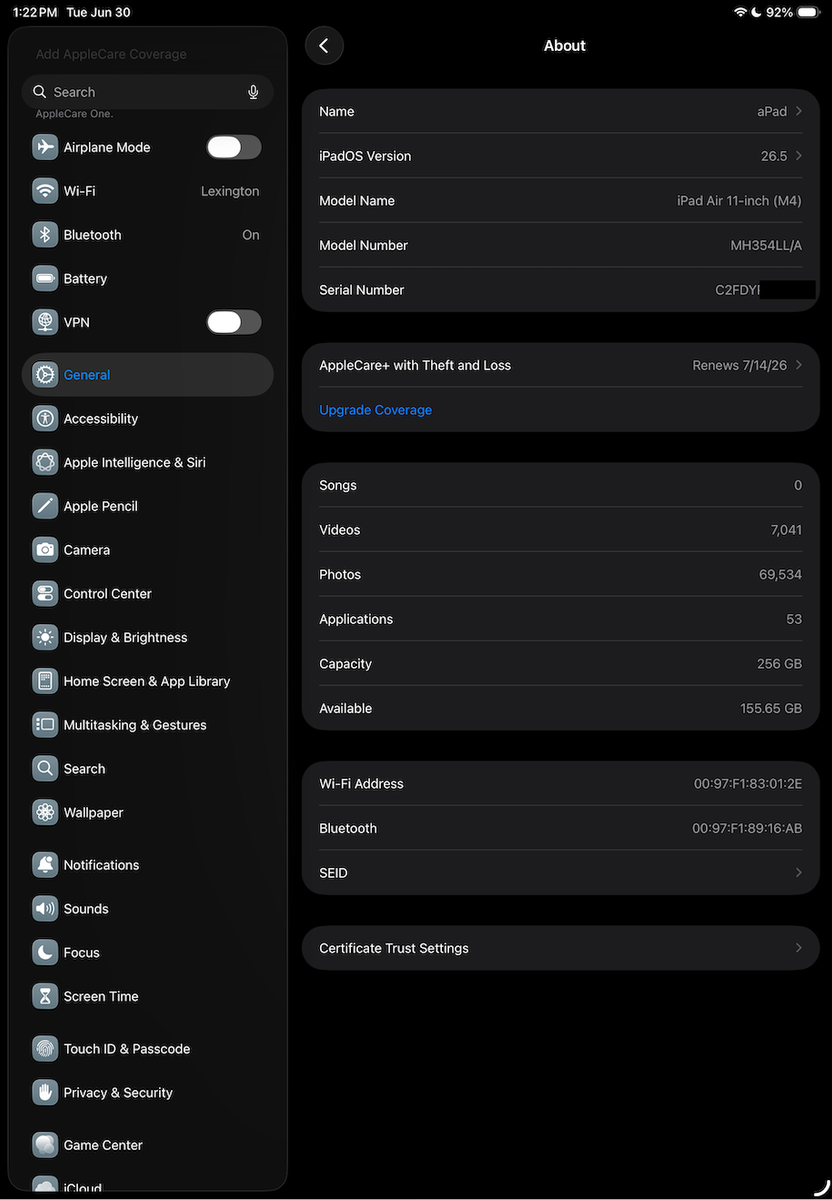The width and height of the screenshot is (832, 1200).
Task: Open Apple Intelligence & Siri icon
Action: pyautogui.click(x=45, y=462)
